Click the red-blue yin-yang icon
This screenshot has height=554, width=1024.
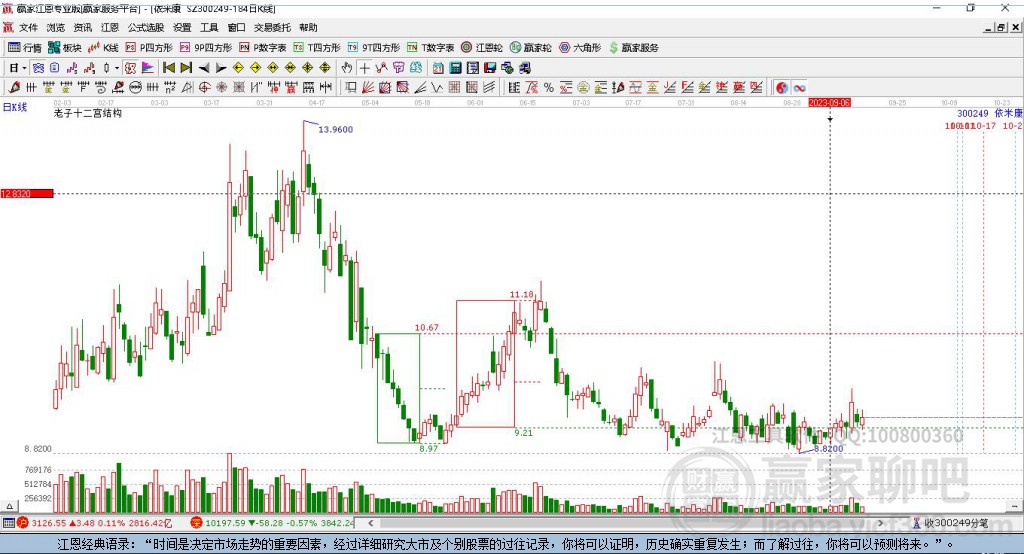pos(782,88)
